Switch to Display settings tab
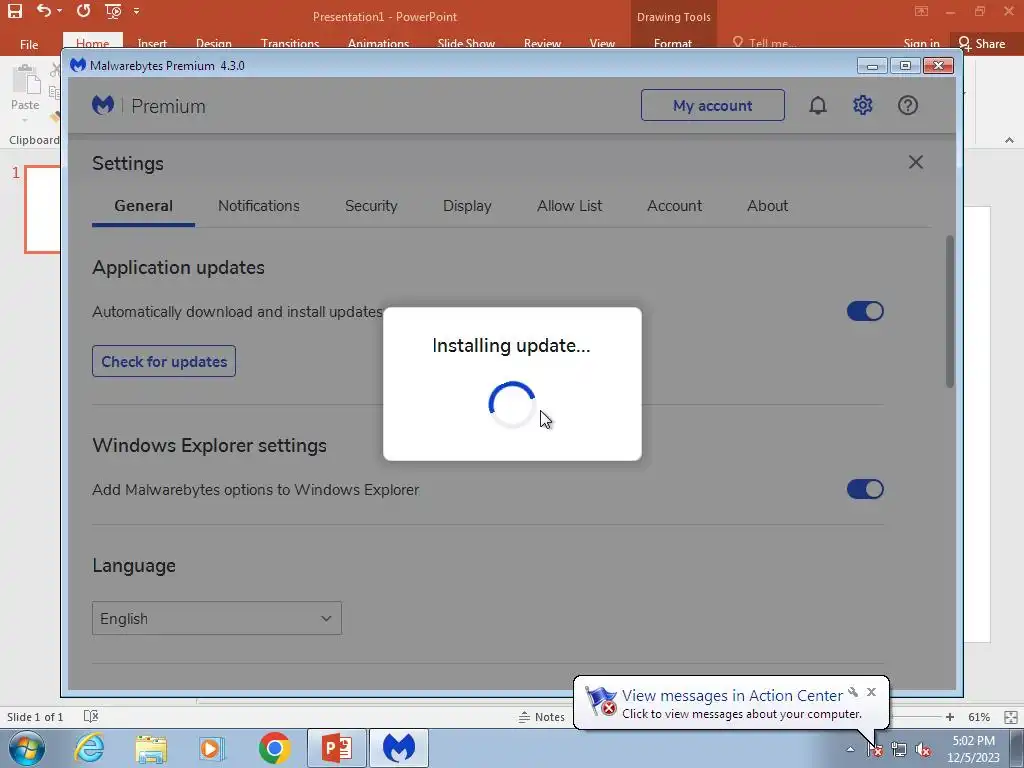 coord(467,206)
